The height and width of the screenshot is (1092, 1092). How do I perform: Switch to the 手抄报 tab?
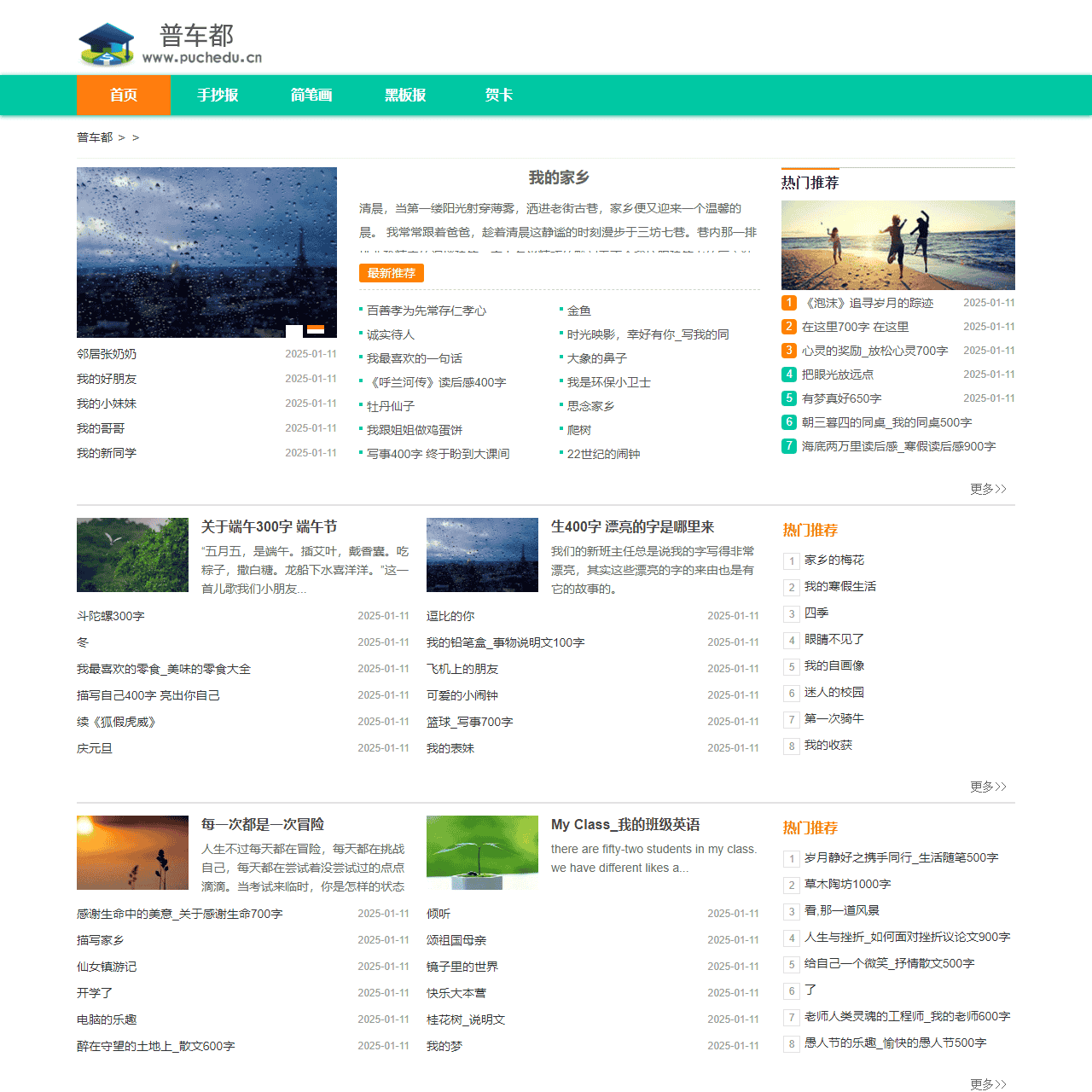(217, 96)
